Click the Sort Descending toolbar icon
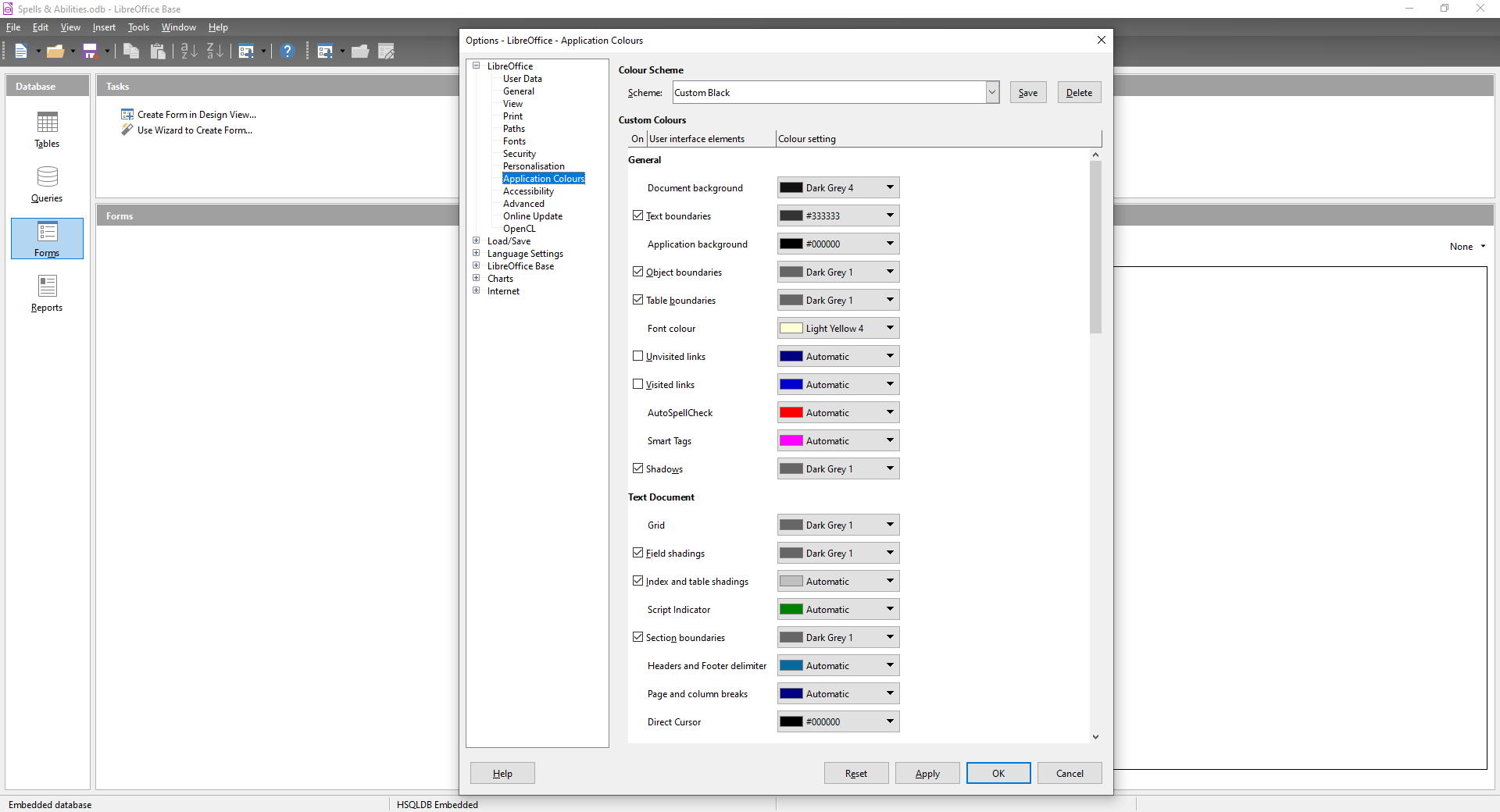Screen dimensions: 1500x812 point(215,52)
